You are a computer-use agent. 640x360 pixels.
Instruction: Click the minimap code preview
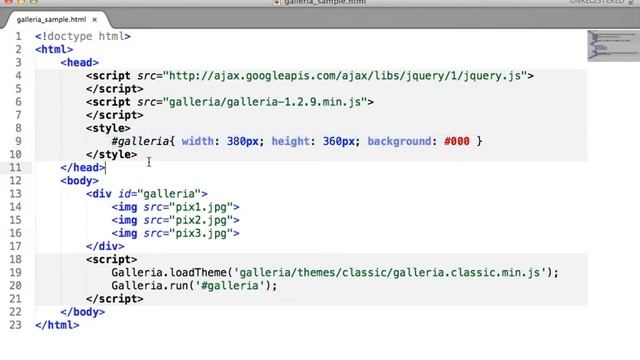pos(613,45)
